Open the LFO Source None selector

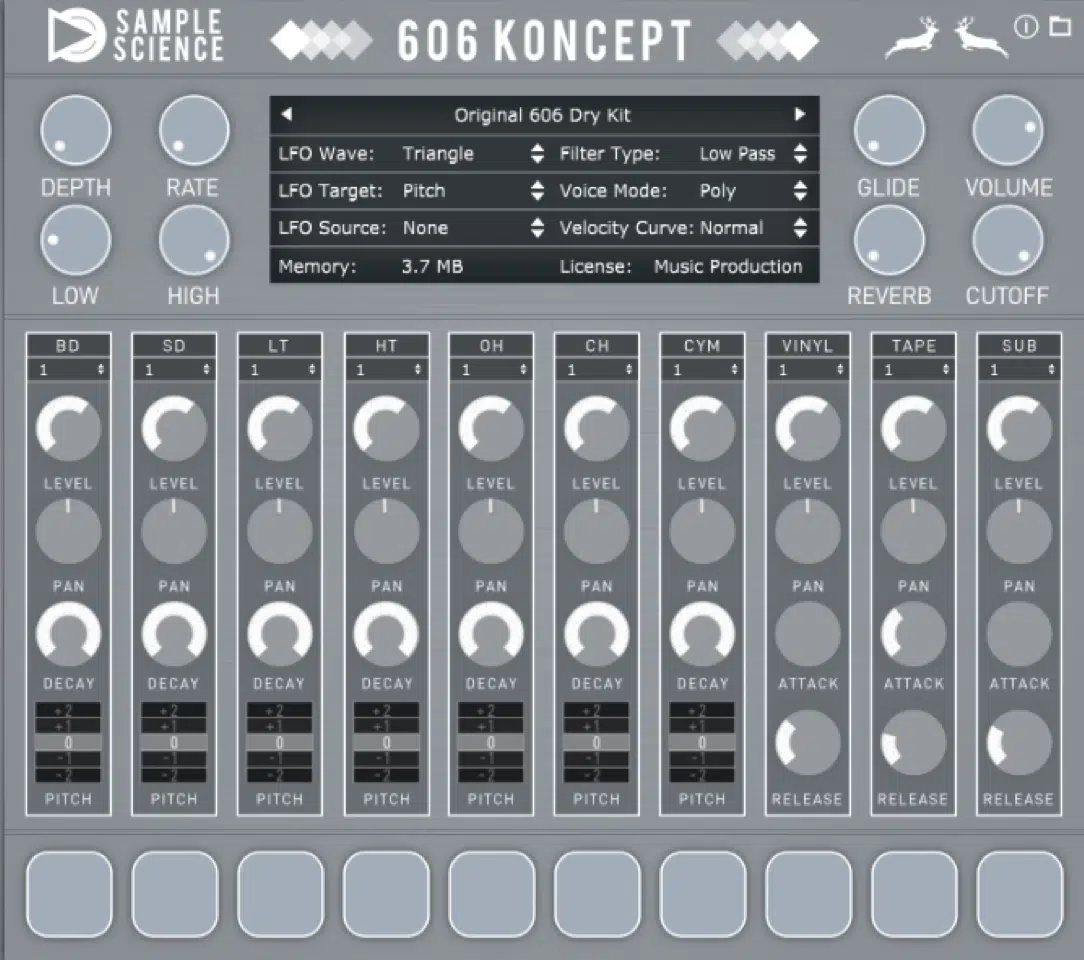pyautogui.click(x=473, y=228)
